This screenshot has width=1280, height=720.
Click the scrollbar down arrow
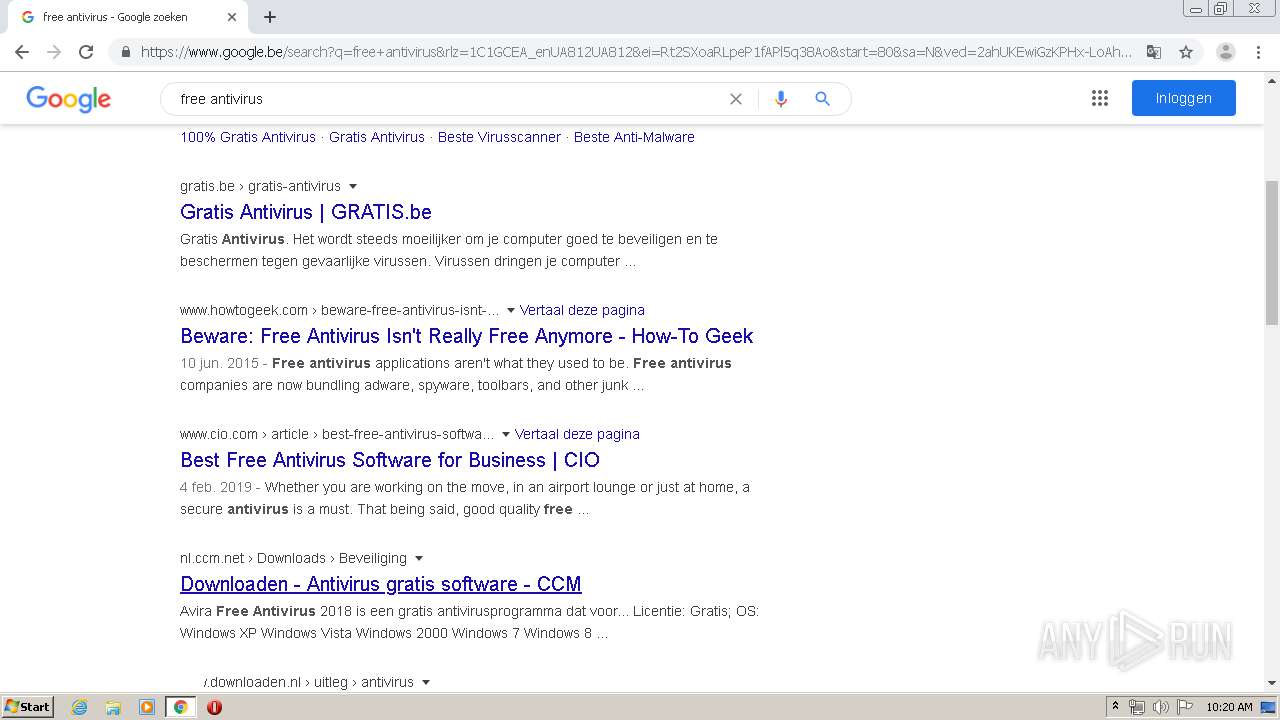[x=1272, y=683]
